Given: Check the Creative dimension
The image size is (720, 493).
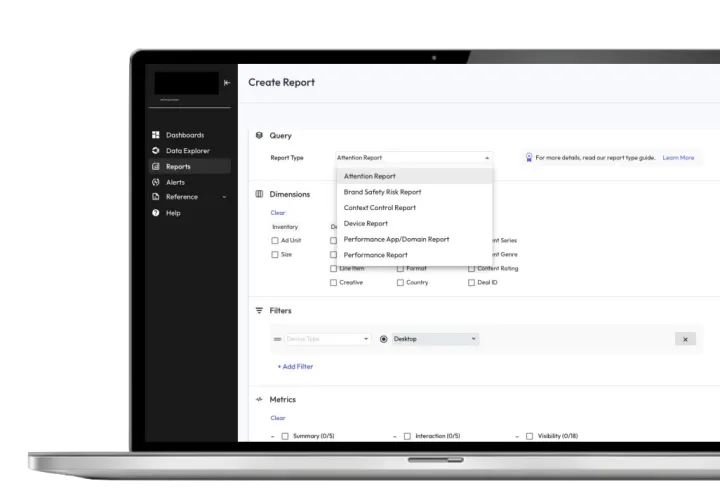Looking at the screenshot, I should click(333, 282).
